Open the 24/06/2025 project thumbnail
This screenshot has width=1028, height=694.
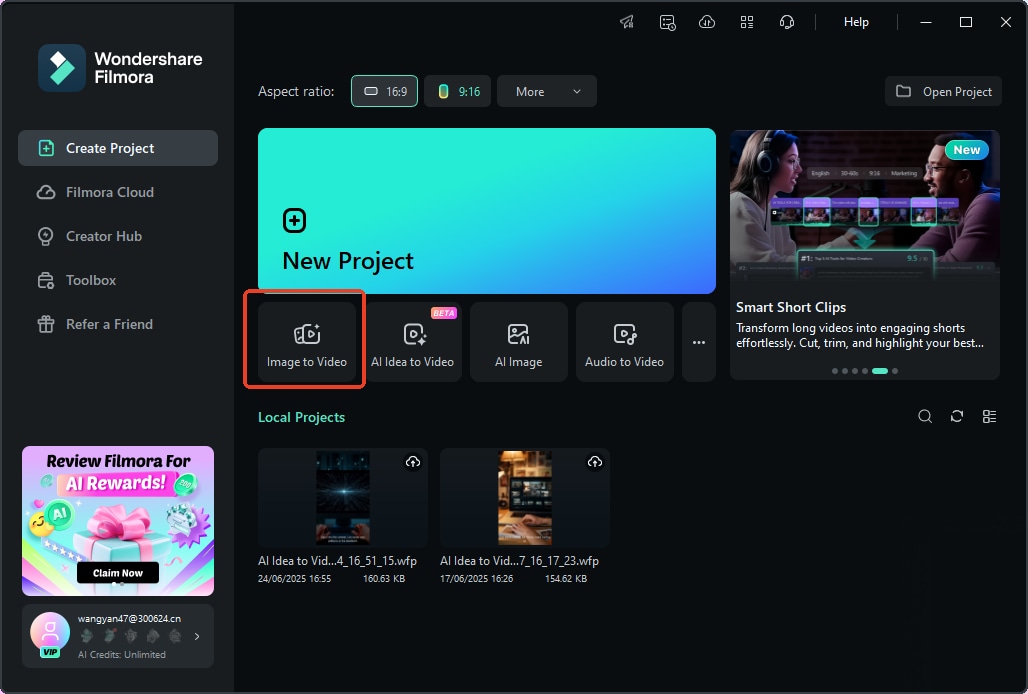(343, 498)
